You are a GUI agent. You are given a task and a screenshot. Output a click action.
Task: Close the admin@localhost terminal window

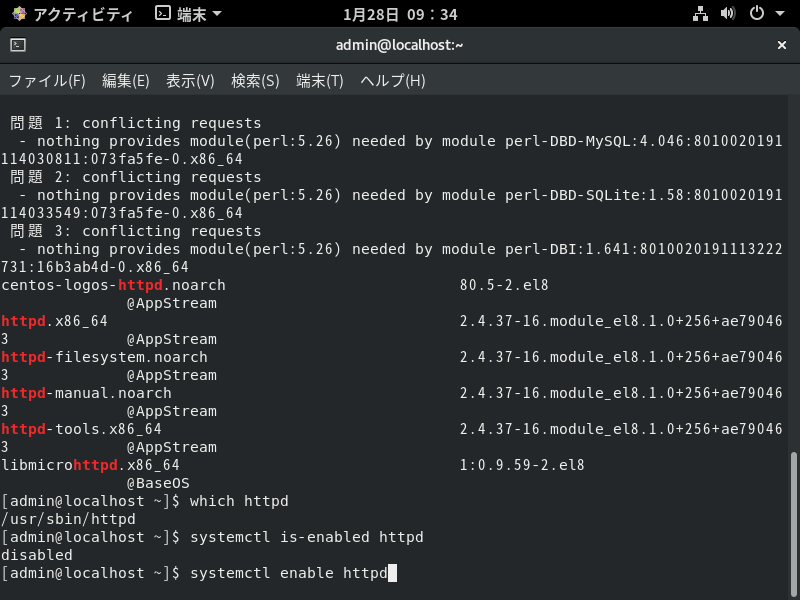pos(782,45)
